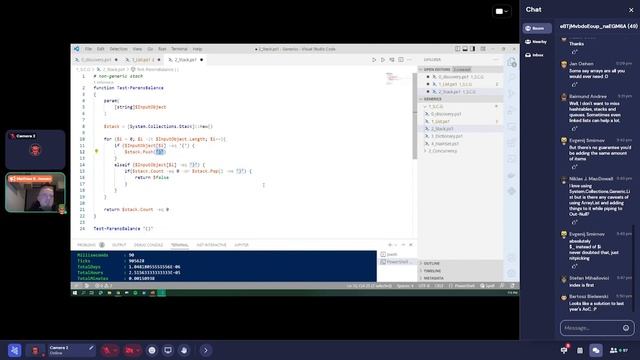This screenshot has height=360, width=640.
Task: Toggle the secondary side bar layout icon
Action: click(473, 49)
